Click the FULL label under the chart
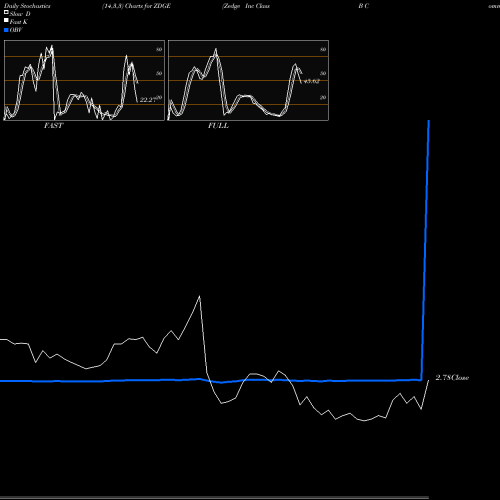 pos(218,126)
